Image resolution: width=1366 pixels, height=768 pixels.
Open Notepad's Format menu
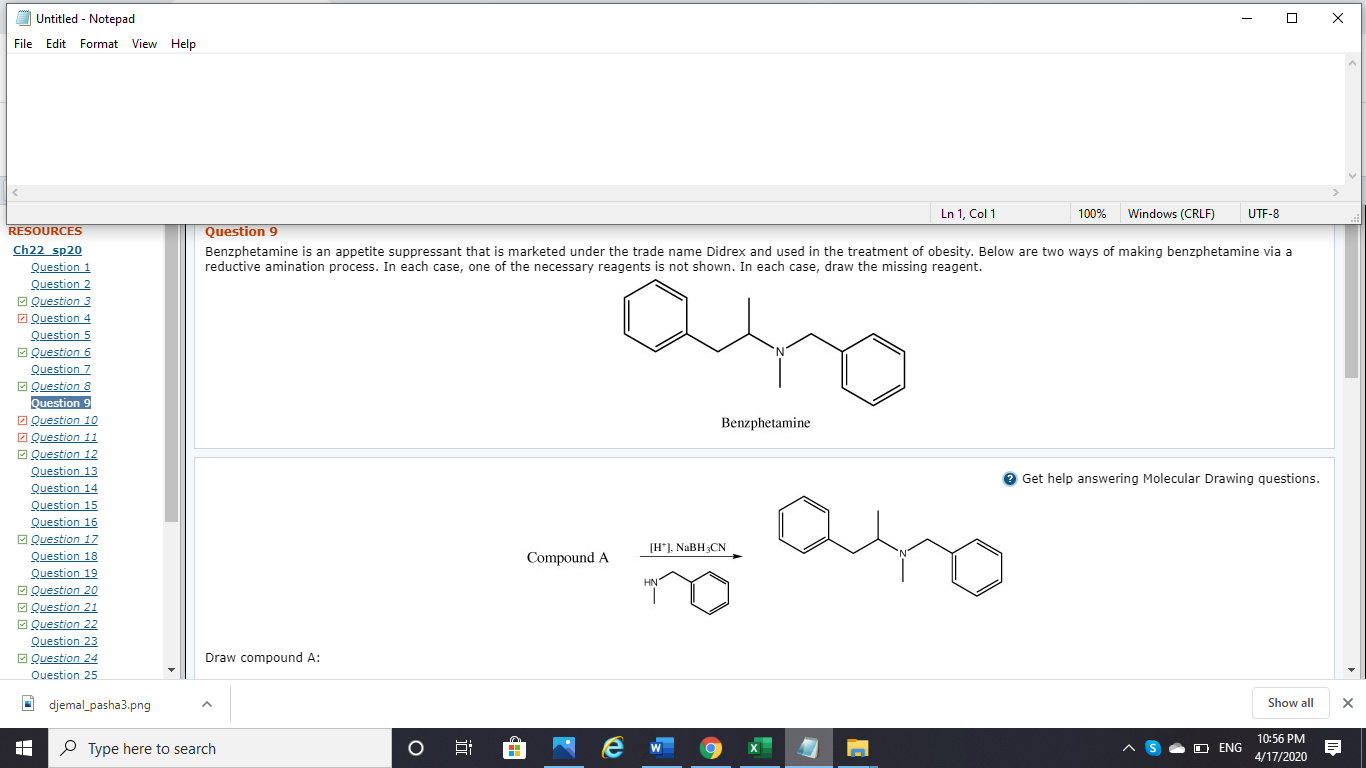click(98, 44)
